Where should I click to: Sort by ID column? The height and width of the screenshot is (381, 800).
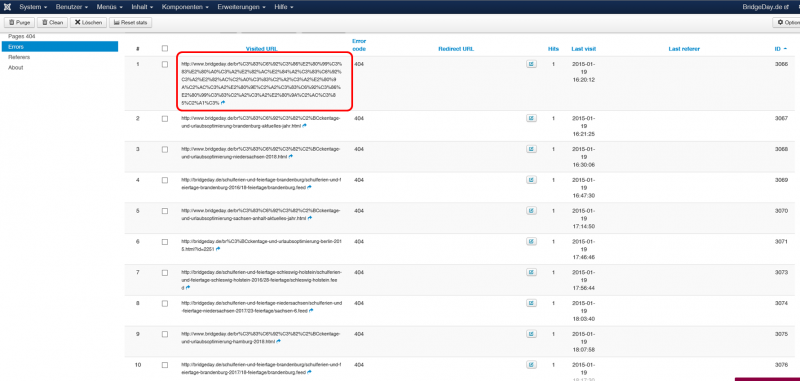point(781,49)
